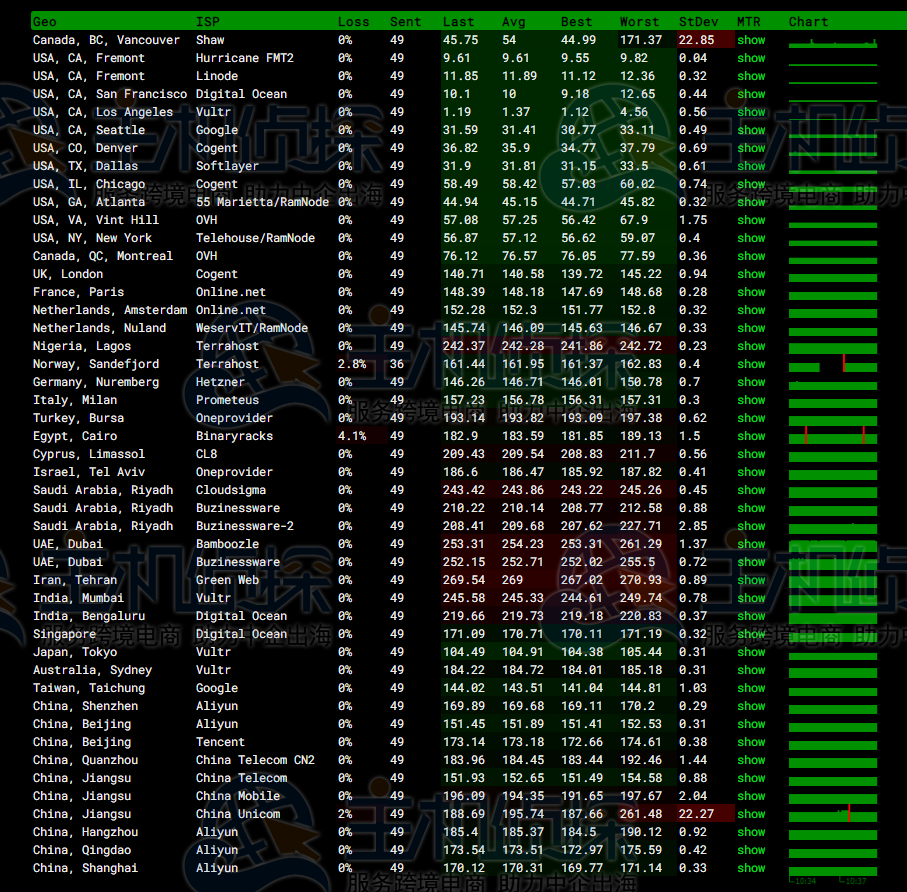The image size is (907, 892).
Task: Click the Egypt, Cairo latency chart
Action: click(x=833, y=436)
